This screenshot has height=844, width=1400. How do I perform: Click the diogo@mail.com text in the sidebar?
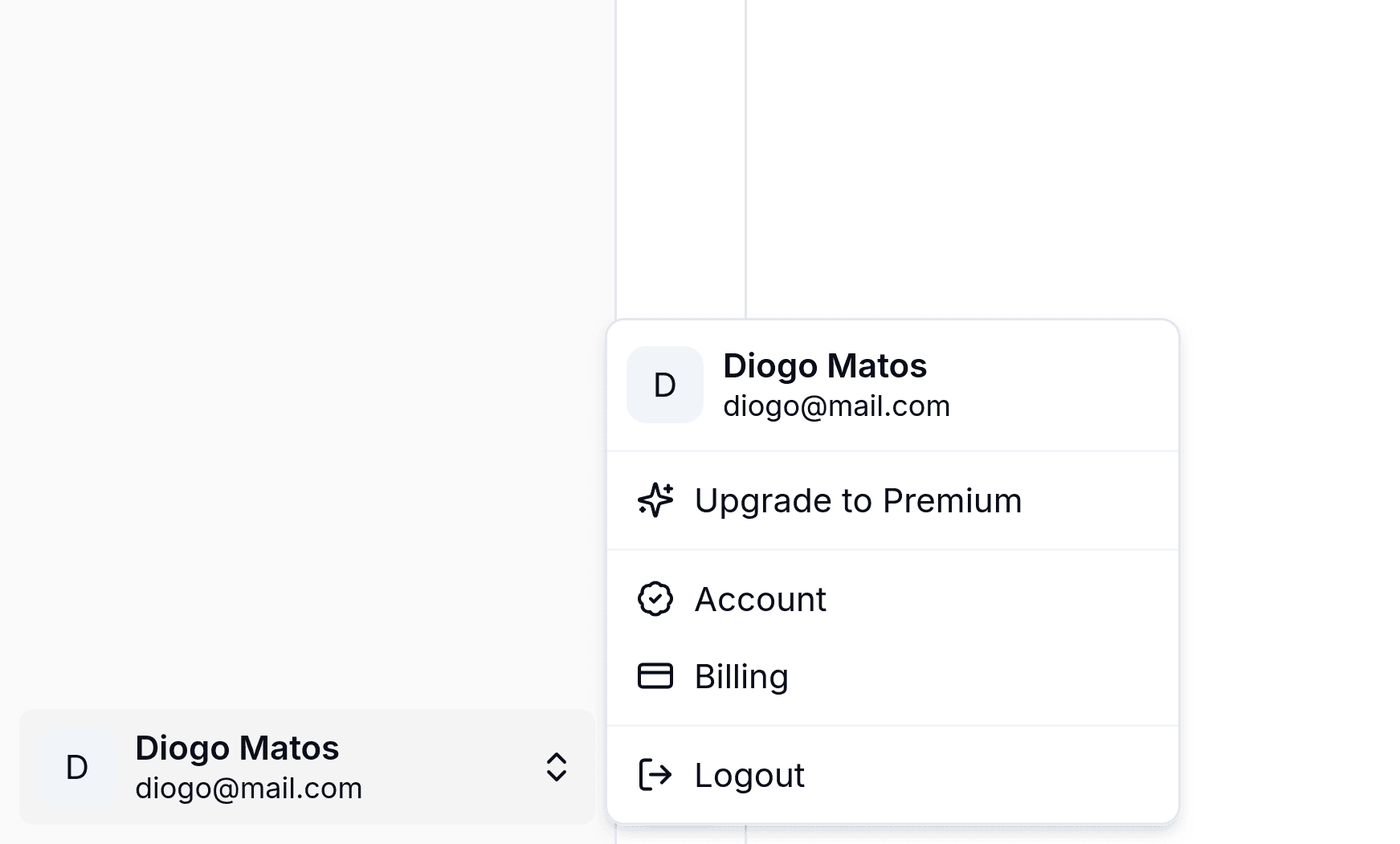pyautogui.click(x=249, y=789)
